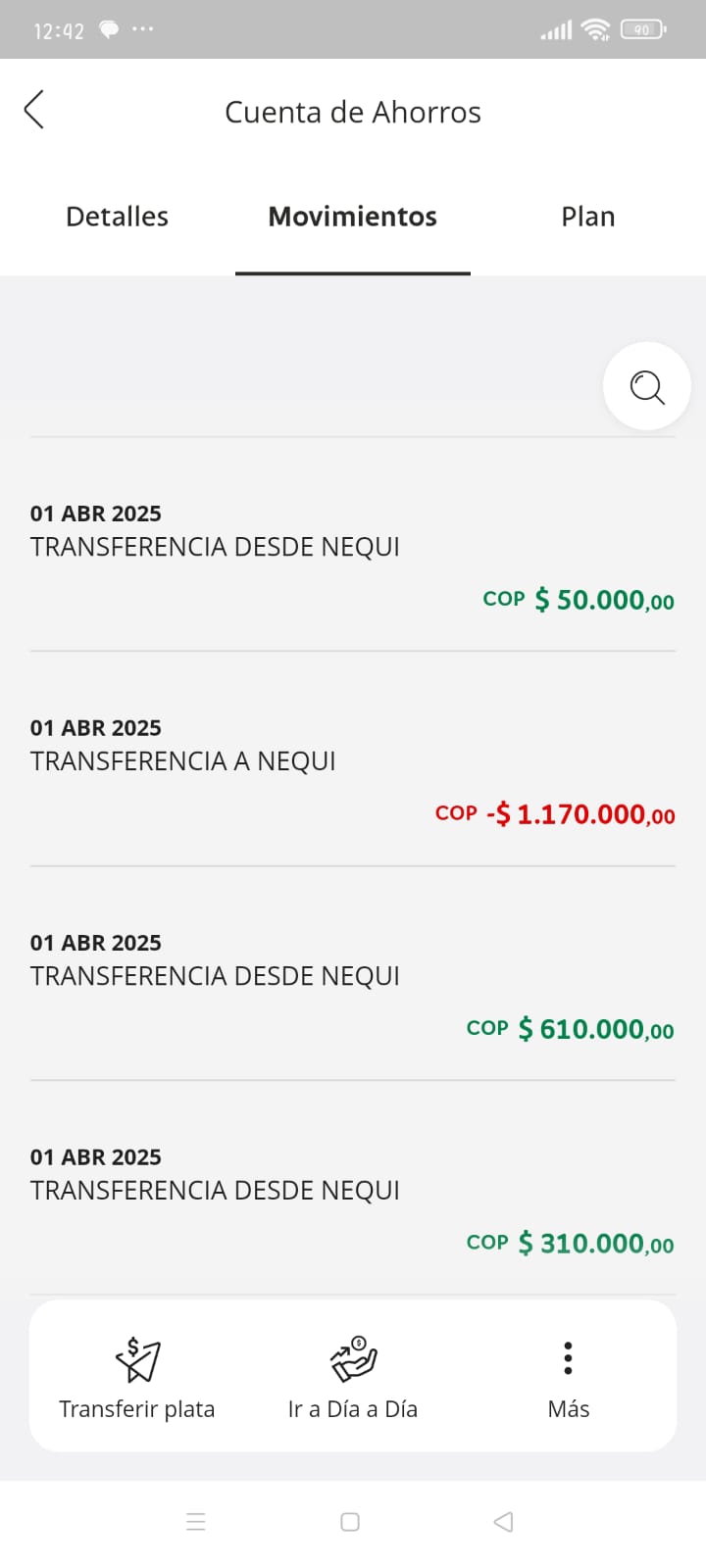Switch to the Plan tab

point(587,217)
